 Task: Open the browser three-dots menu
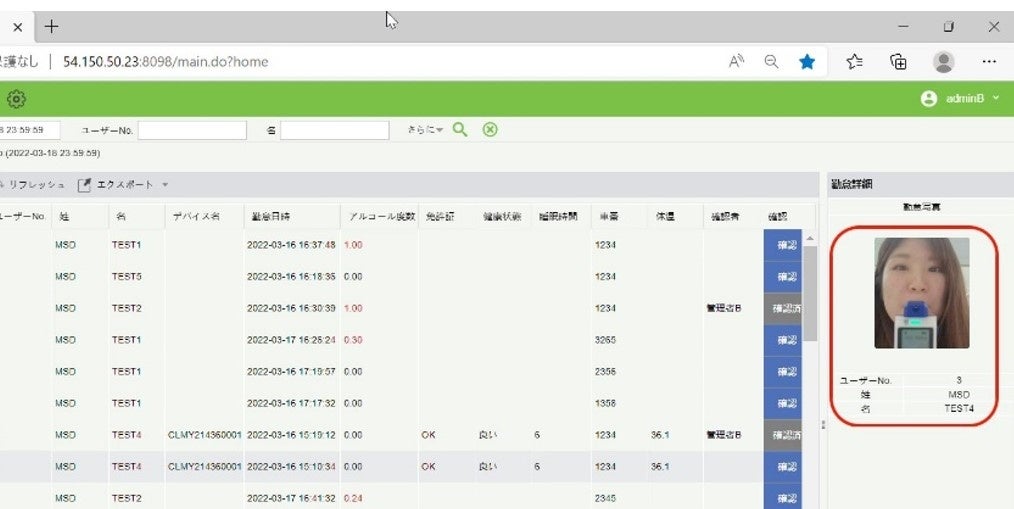pyautogui.click(x=989, y=61)
